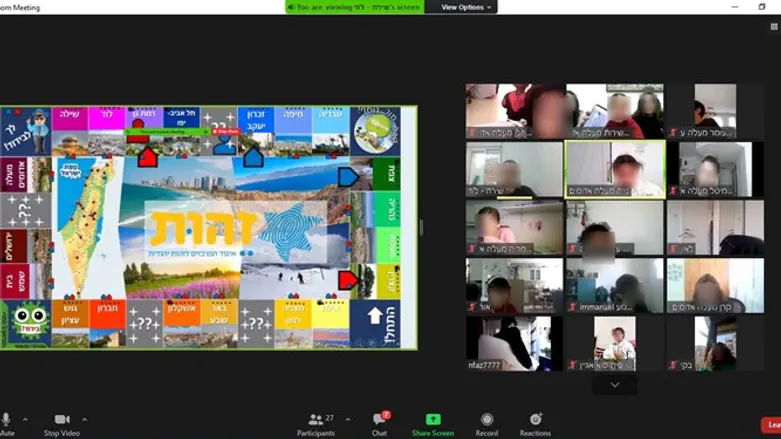Open the View Options dropdown

(x=466, y=7)
